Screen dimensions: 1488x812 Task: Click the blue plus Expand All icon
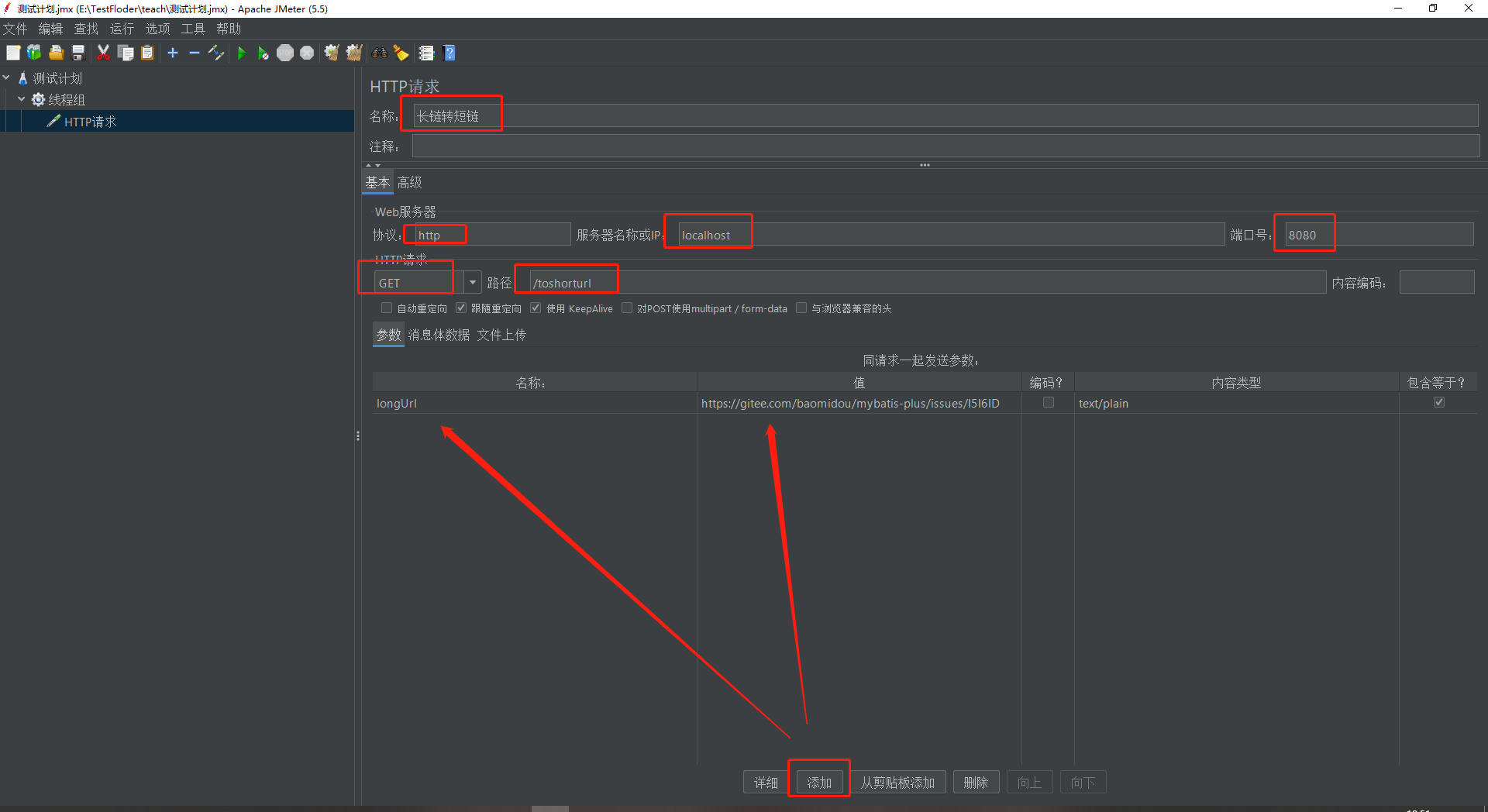tap(173, 53)
